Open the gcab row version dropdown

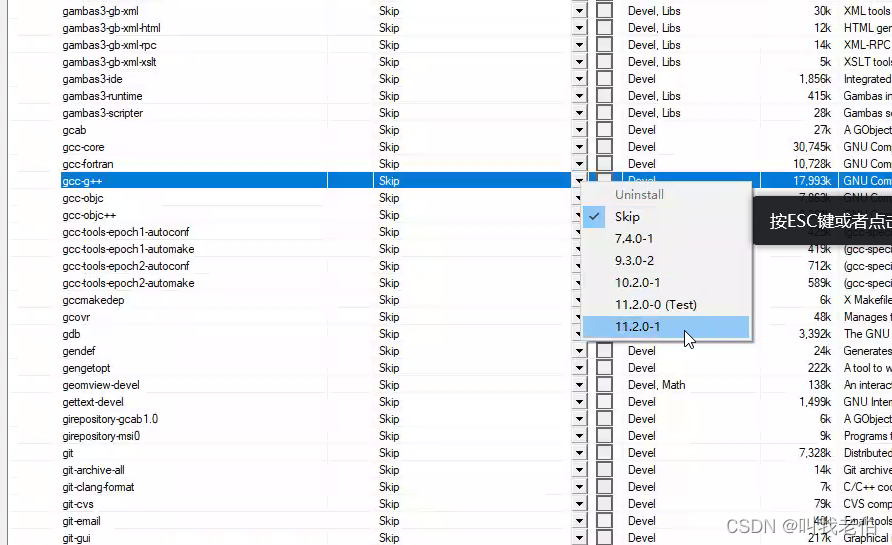(x=579, y=130)
